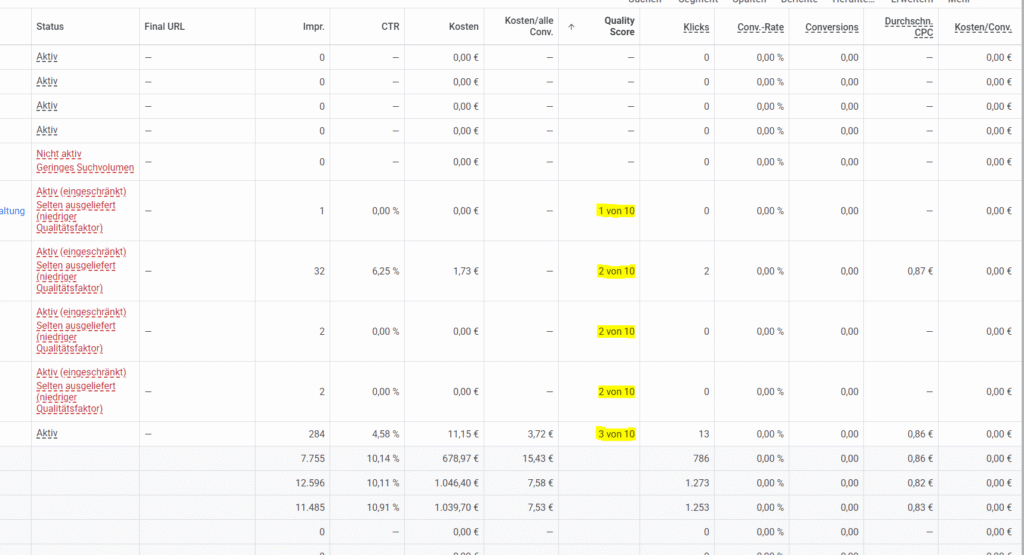
Task: Click the 7,58 € Kosten/alle Conv. value
Action: [541, 483]
